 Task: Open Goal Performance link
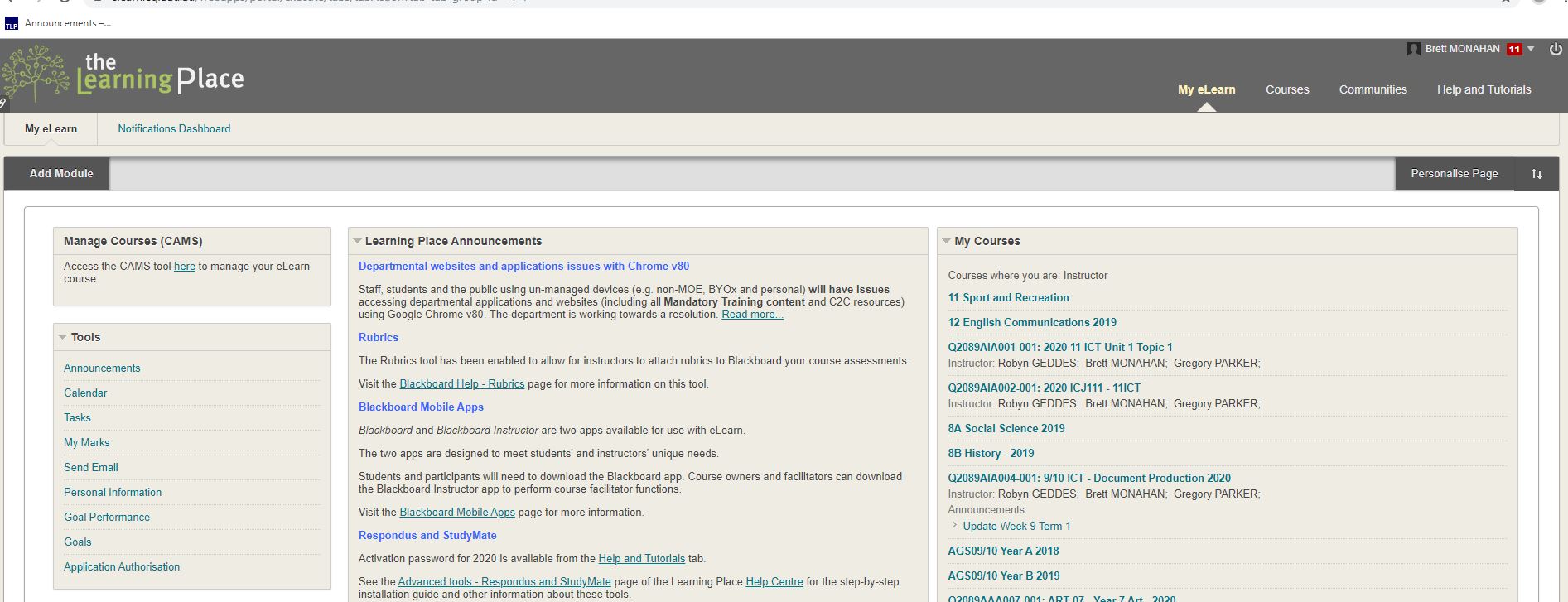pos(107,517)
